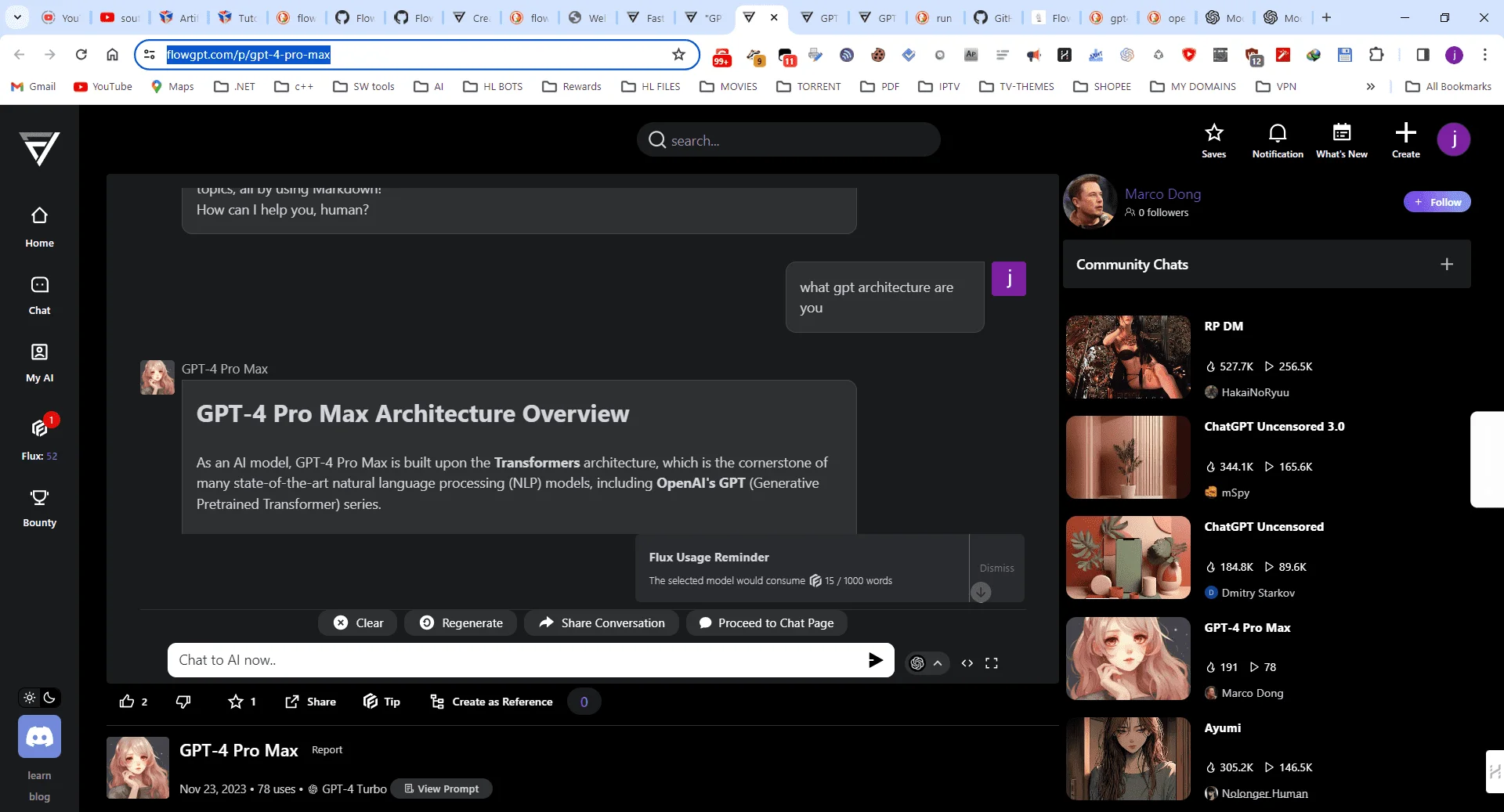Switch to the YouTube 'sou' tab
This screenshot has height=812, width=1504.
click(120, 17)
